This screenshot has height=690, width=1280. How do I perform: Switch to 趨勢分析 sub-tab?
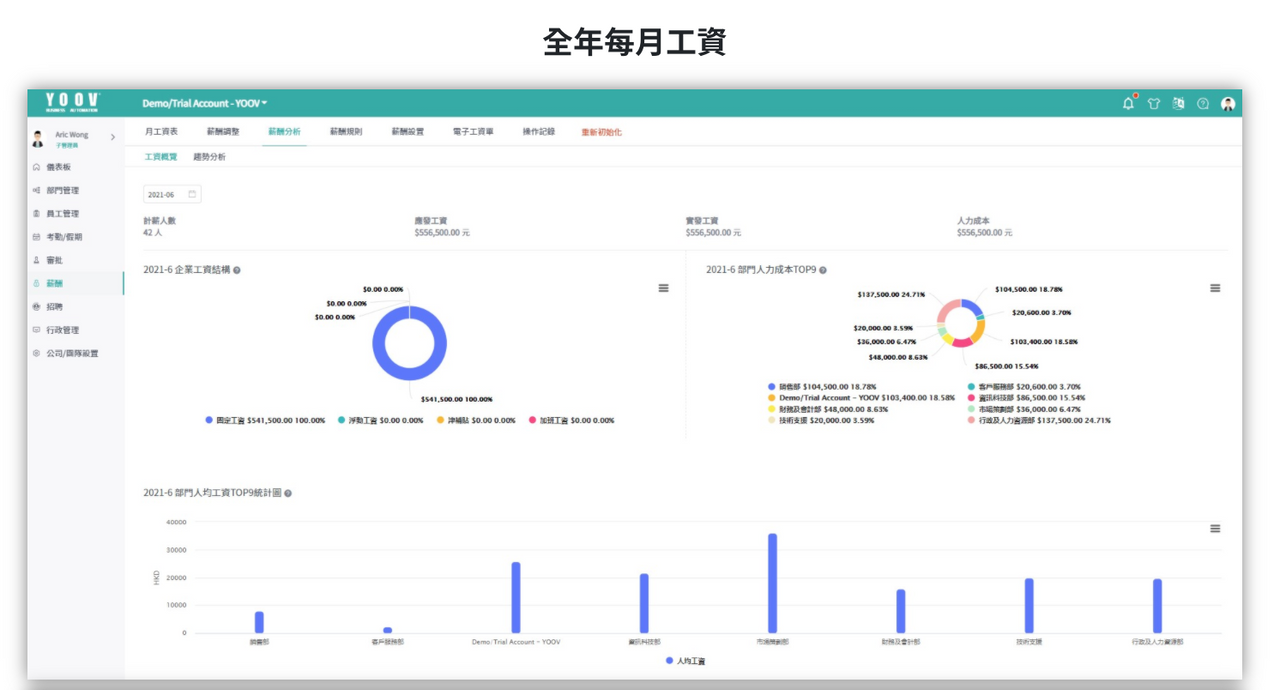pyautogui.click(x=209, y=157)
